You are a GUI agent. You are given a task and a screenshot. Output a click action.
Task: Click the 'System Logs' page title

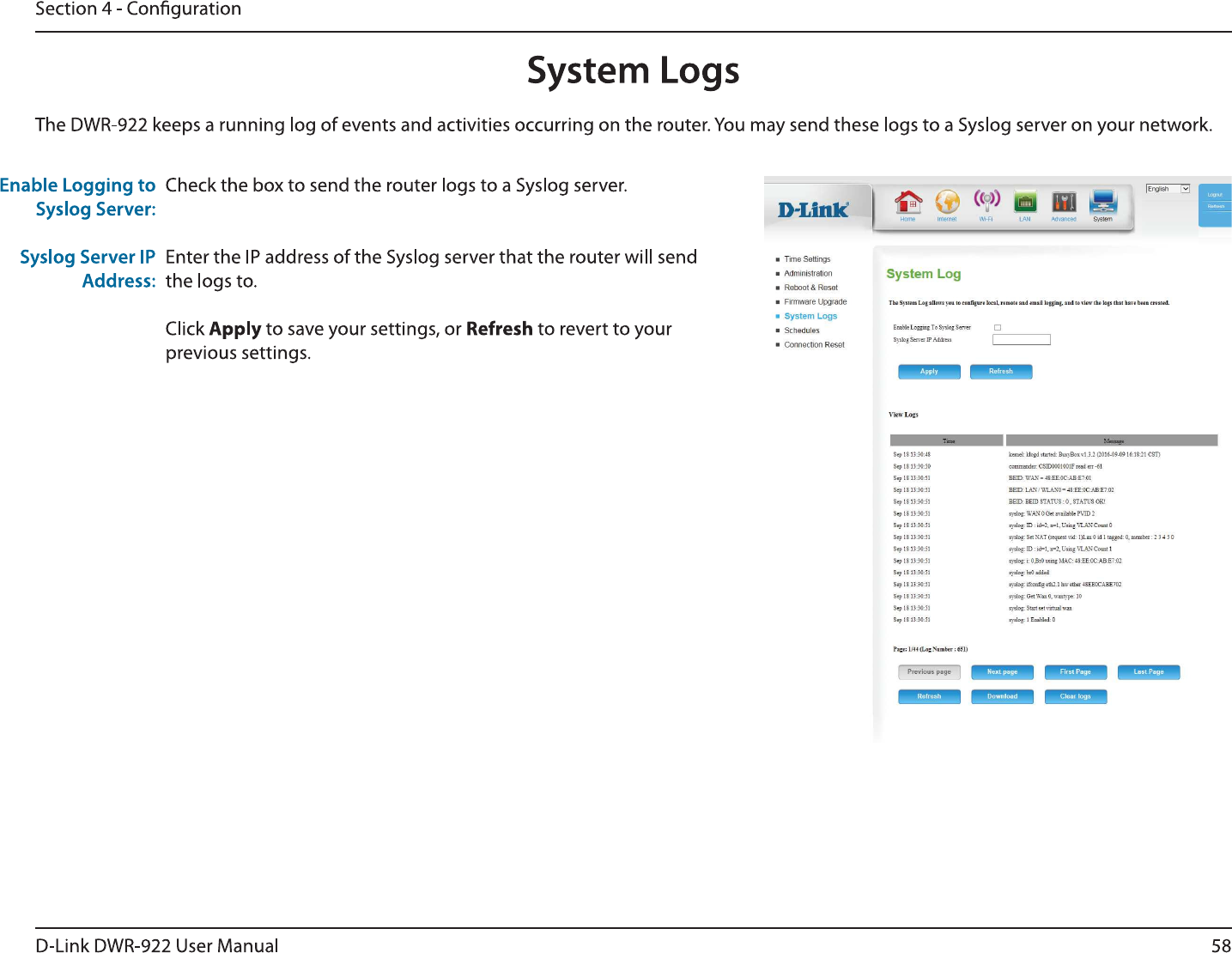(x=633, y=71)
